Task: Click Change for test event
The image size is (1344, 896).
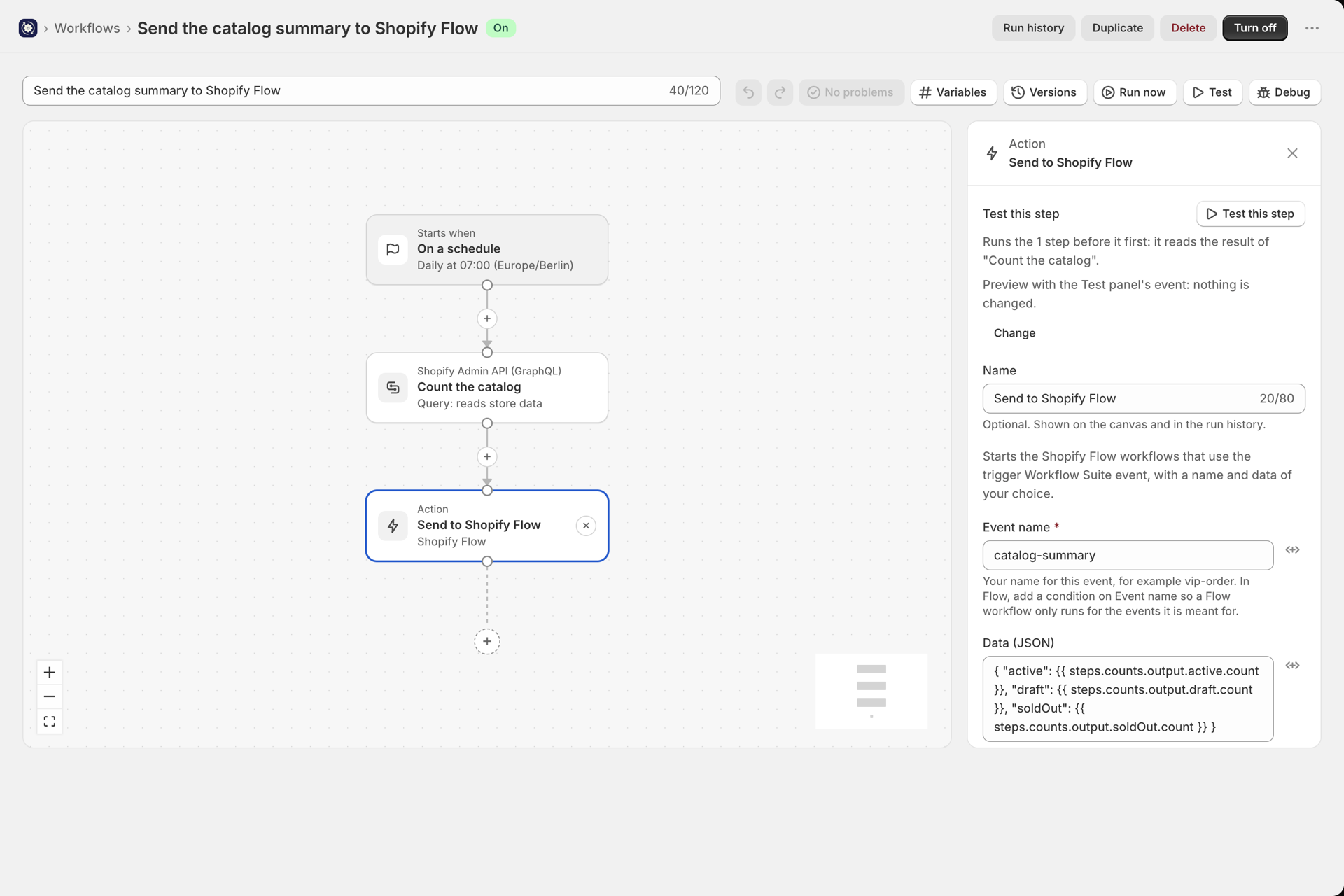Action: 1014,333
